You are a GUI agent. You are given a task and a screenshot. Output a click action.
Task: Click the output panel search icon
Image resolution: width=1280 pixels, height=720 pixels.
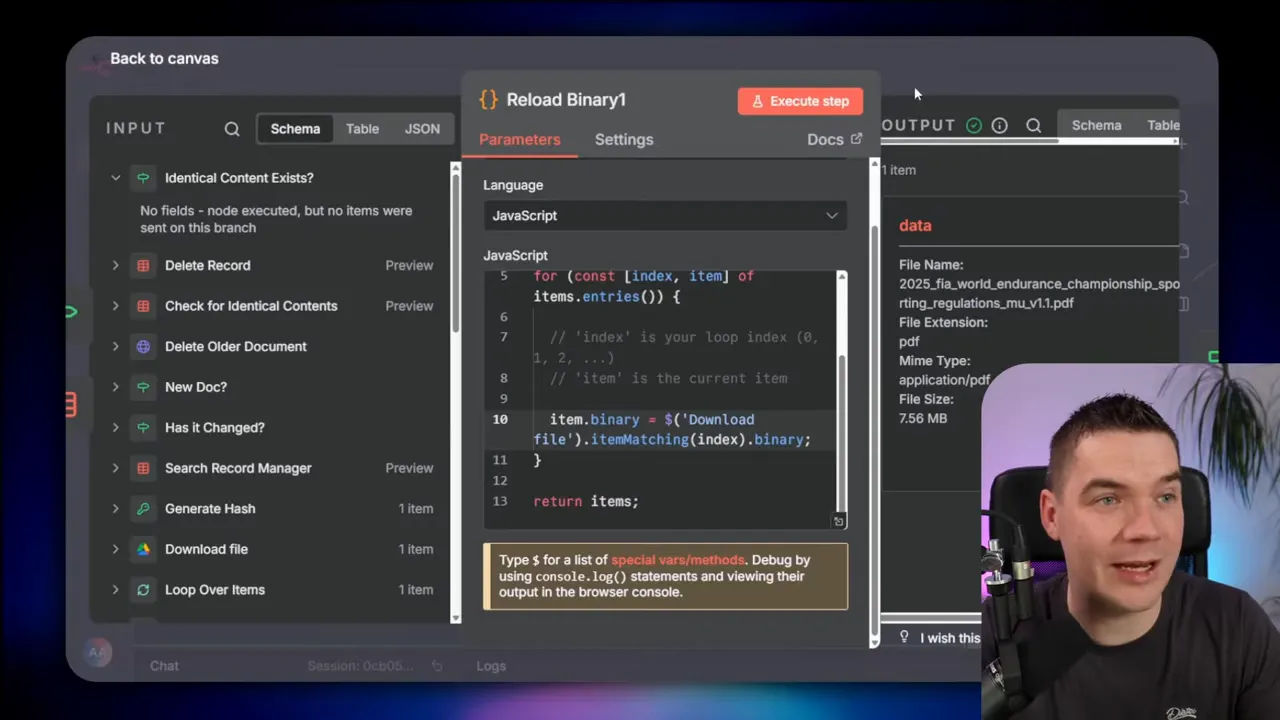(1034, 126)
